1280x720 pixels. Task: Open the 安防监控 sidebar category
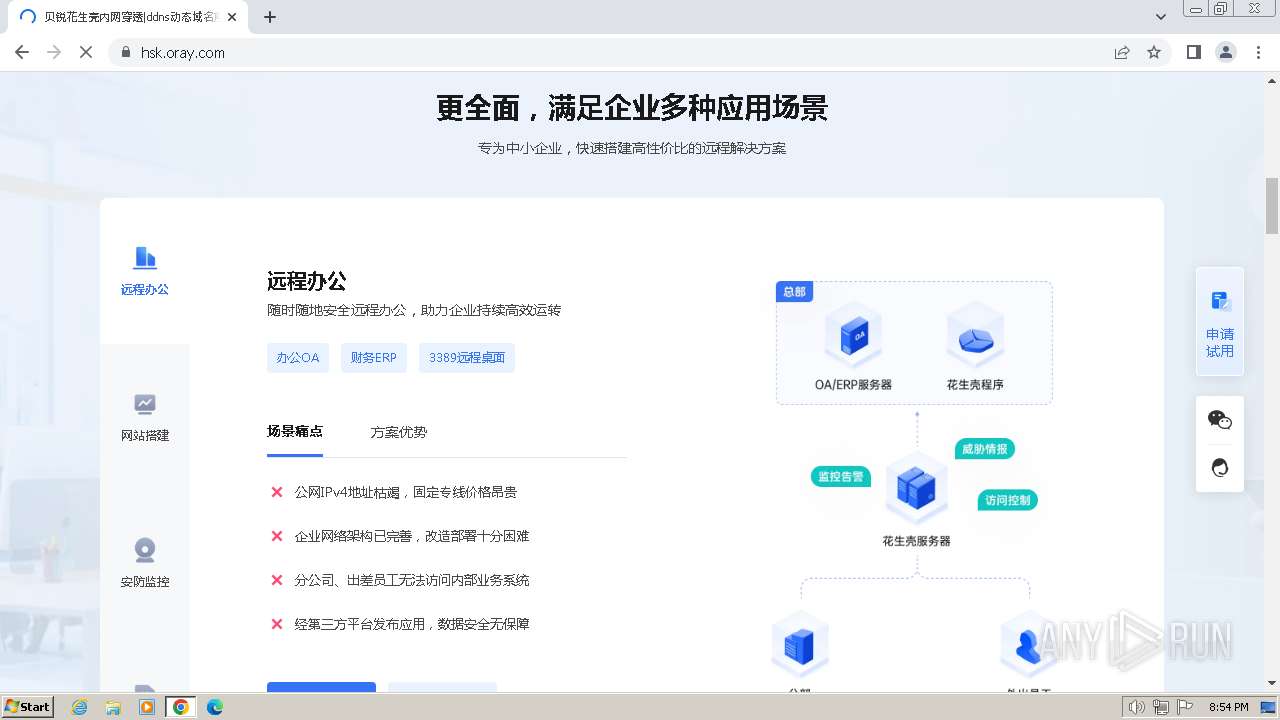[145, 563]
